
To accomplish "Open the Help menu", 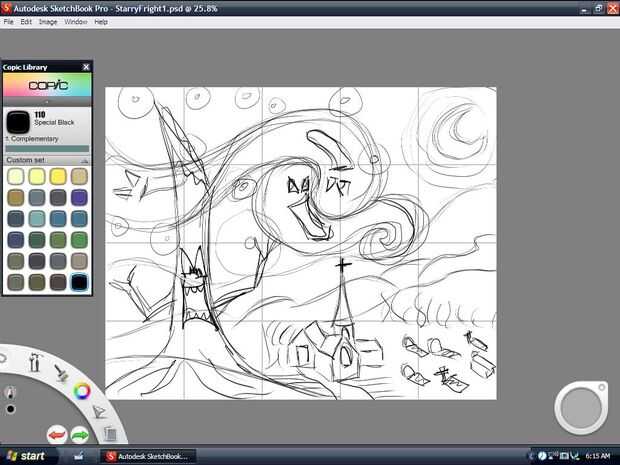I will [101, 22].
